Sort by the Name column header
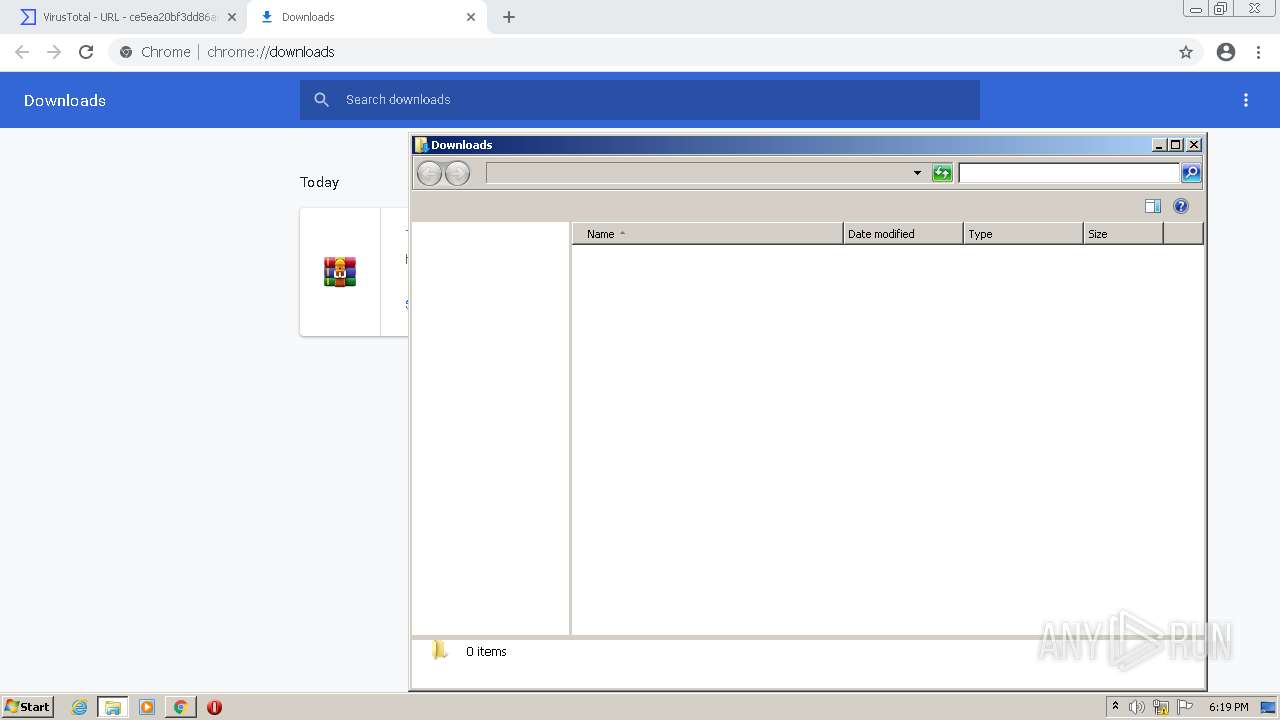This screenshot has height=720, width=1280. pos(708,233)
